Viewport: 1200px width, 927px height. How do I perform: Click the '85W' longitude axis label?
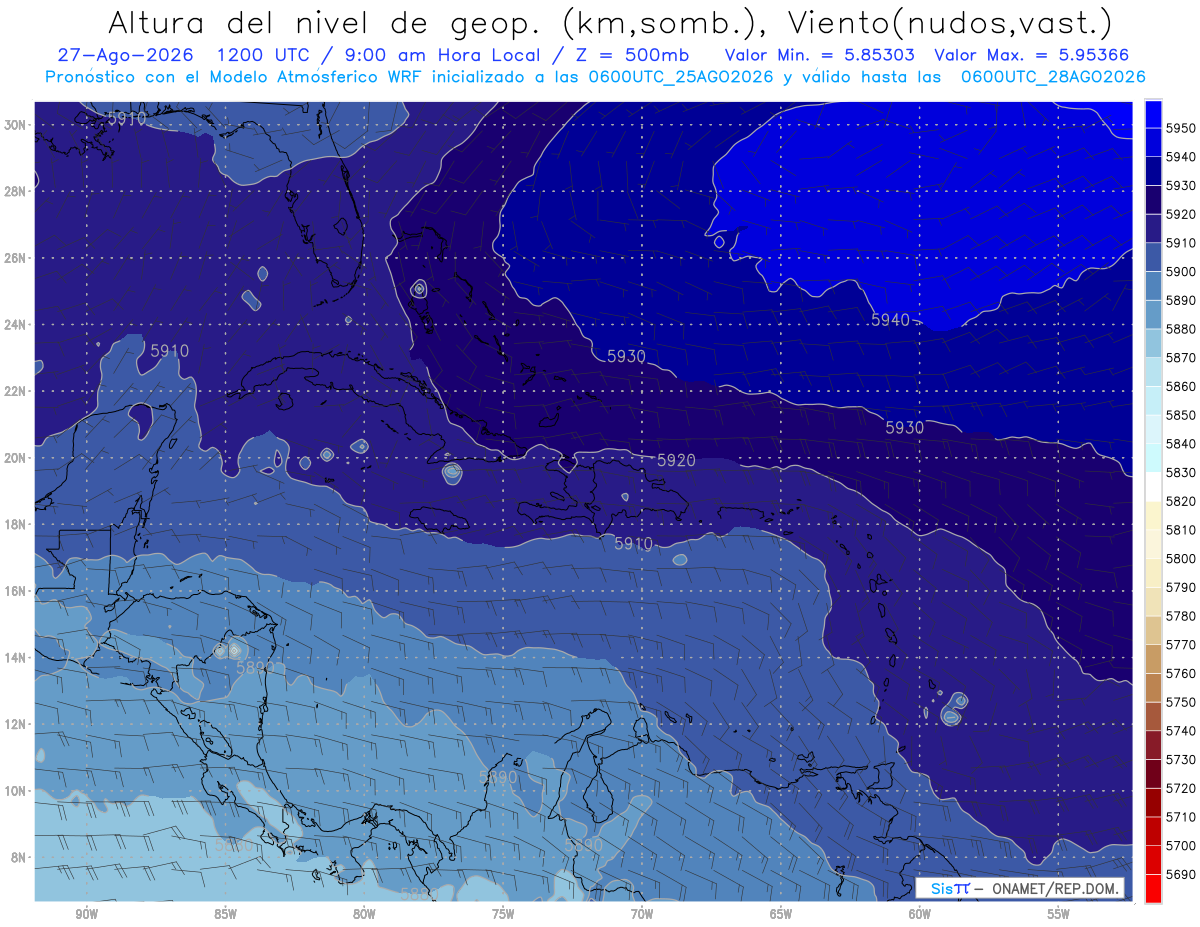(x=225, y=915)
